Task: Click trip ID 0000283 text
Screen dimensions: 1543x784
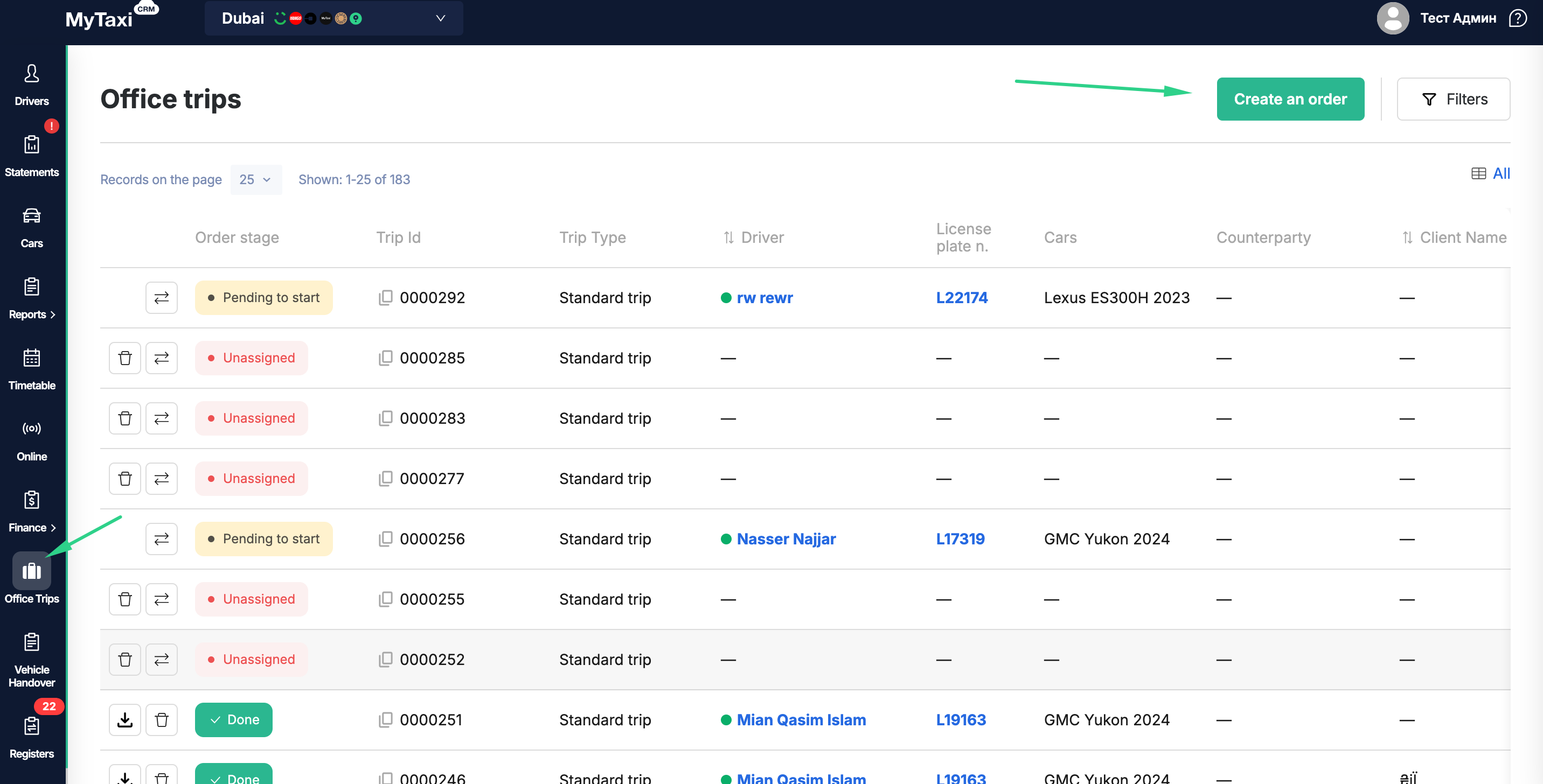Action: pyautogui.click(x=432, y=418)
